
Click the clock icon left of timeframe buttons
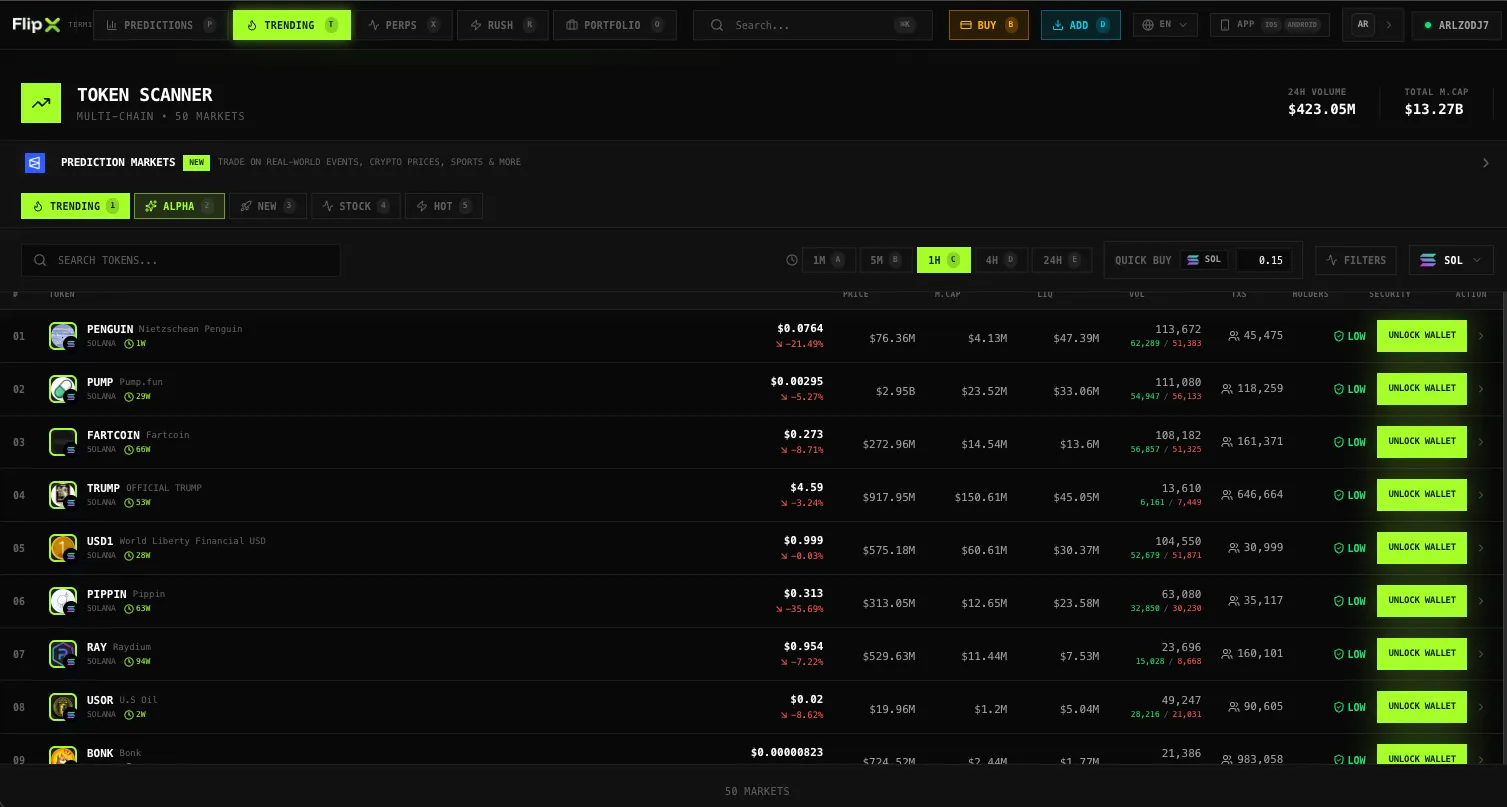[x=791, y=260]
